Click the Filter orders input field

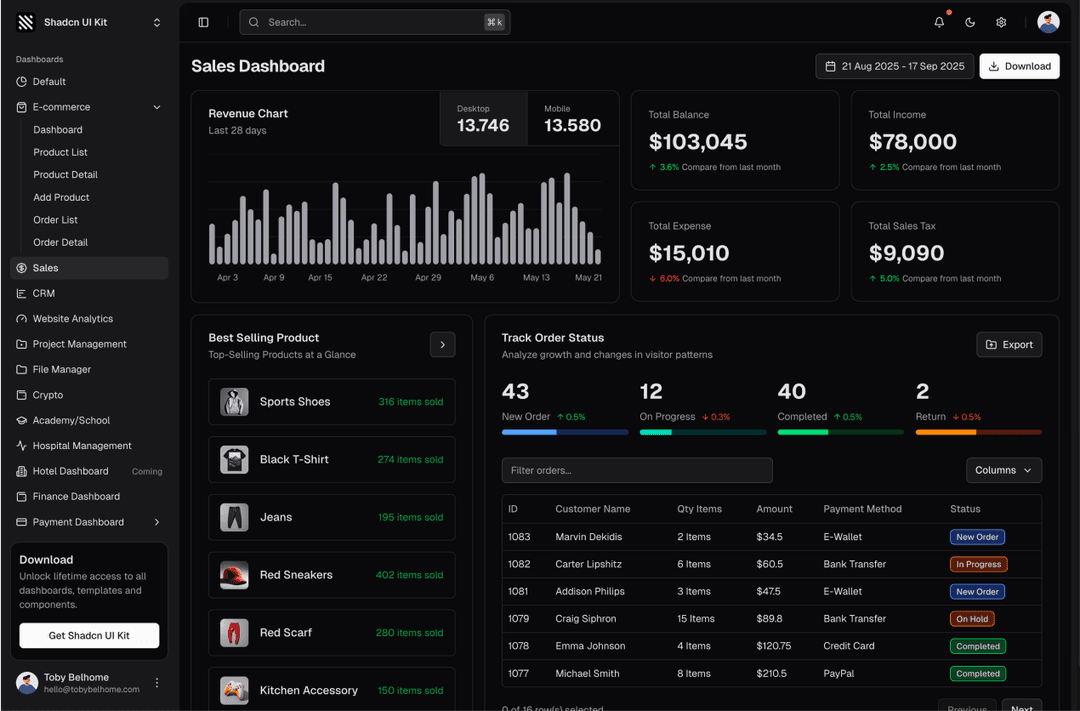637,470
